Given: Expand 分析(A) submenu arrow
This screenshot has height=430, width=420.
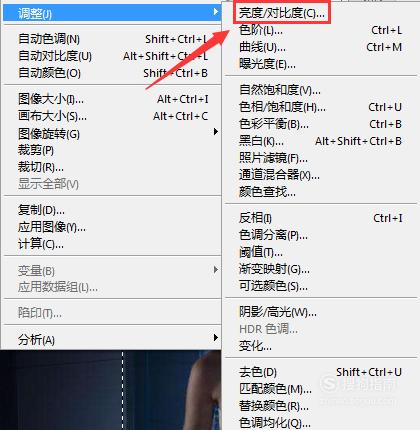Looking at the screenshot, I should [x=216, y=338].
